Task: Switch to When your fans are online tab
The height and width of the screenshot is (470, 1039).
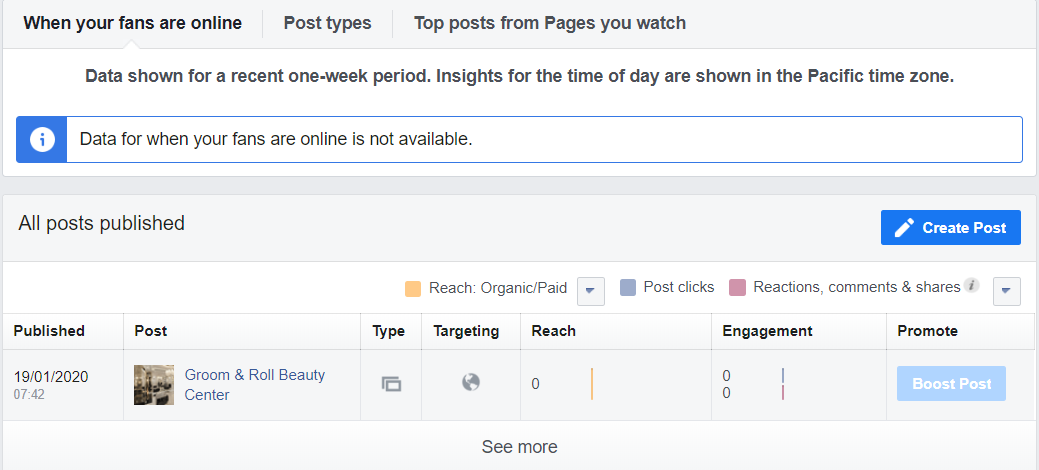Action: pyautogui.click(x=132, y=23)
